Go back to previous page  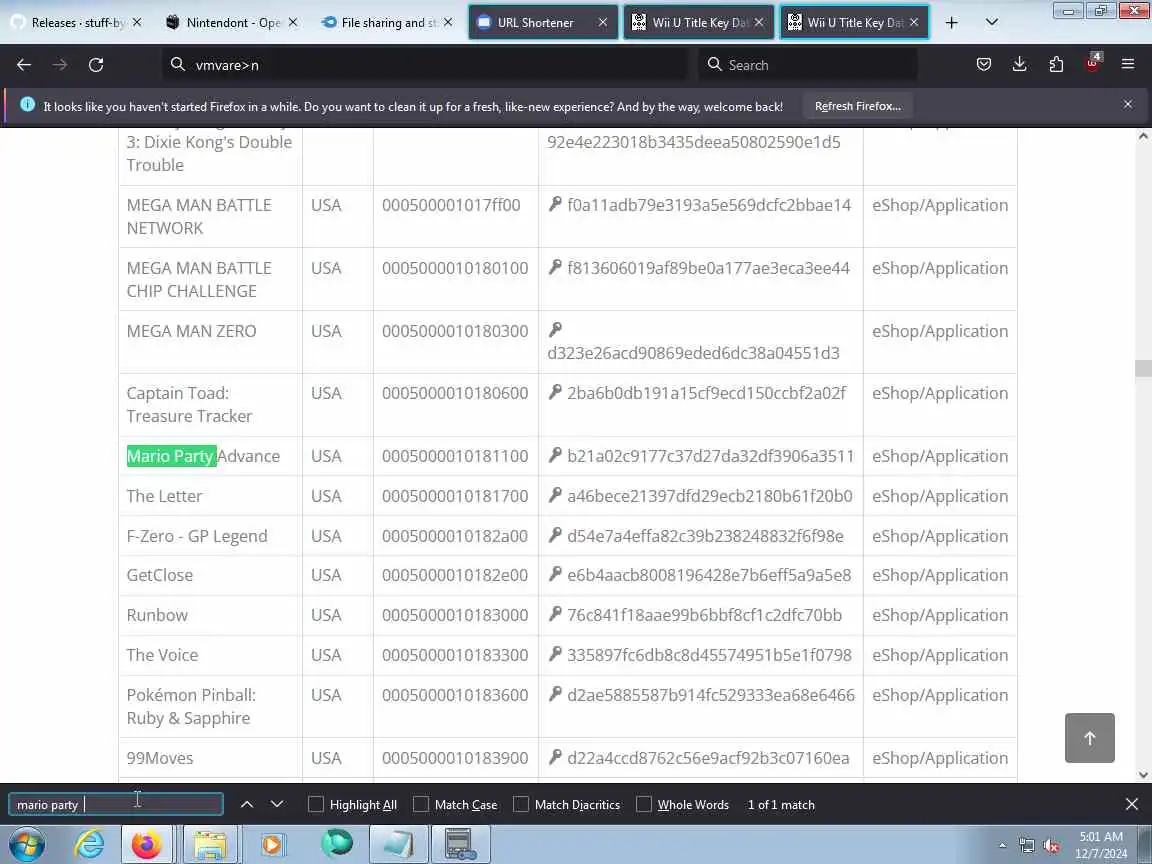(x=24, y=65)
